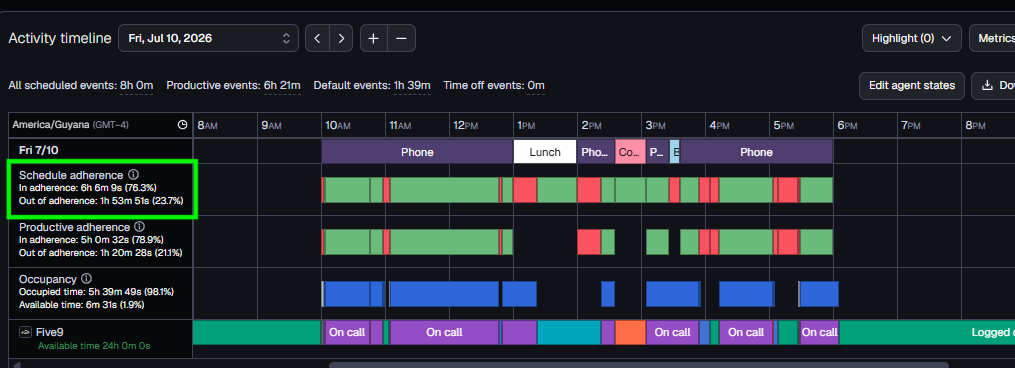1015x368 pixels.
Task: Click the horizontal scrollbar under the timeline
Action: pyautogui.click(x=638, y=365)
